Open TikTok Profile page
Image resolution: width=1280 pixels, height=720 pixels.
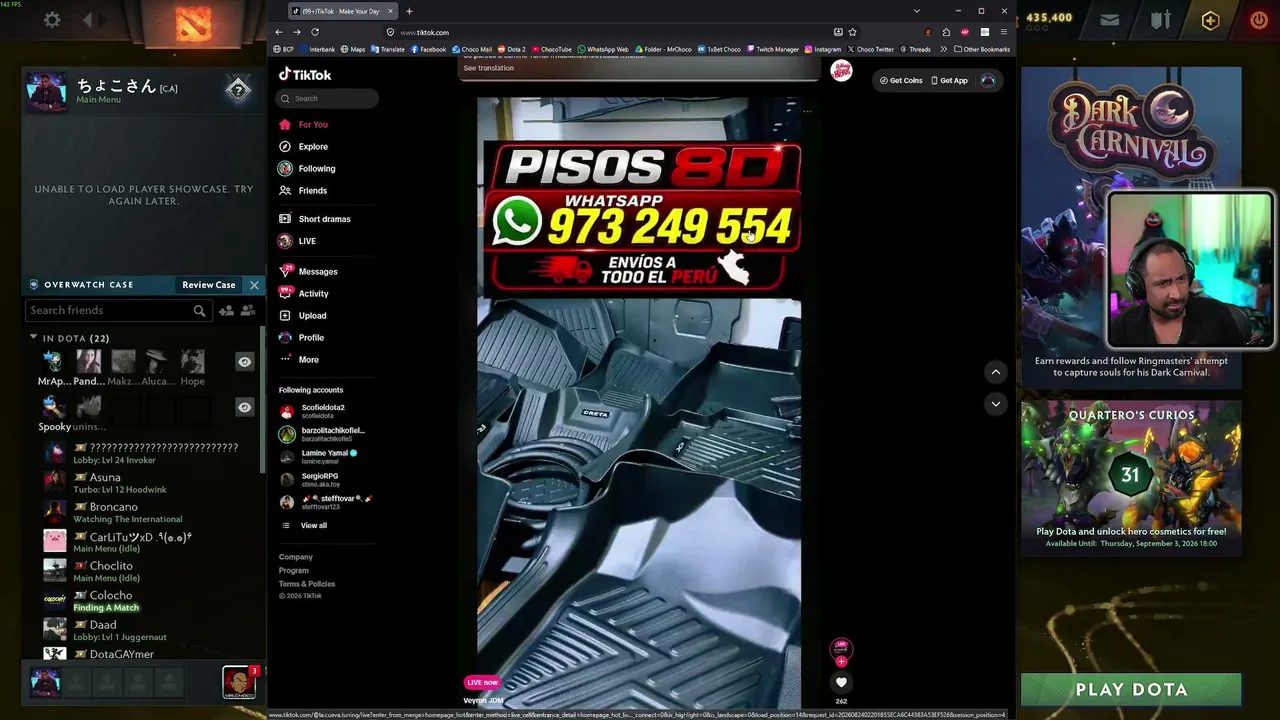[302, 337]
